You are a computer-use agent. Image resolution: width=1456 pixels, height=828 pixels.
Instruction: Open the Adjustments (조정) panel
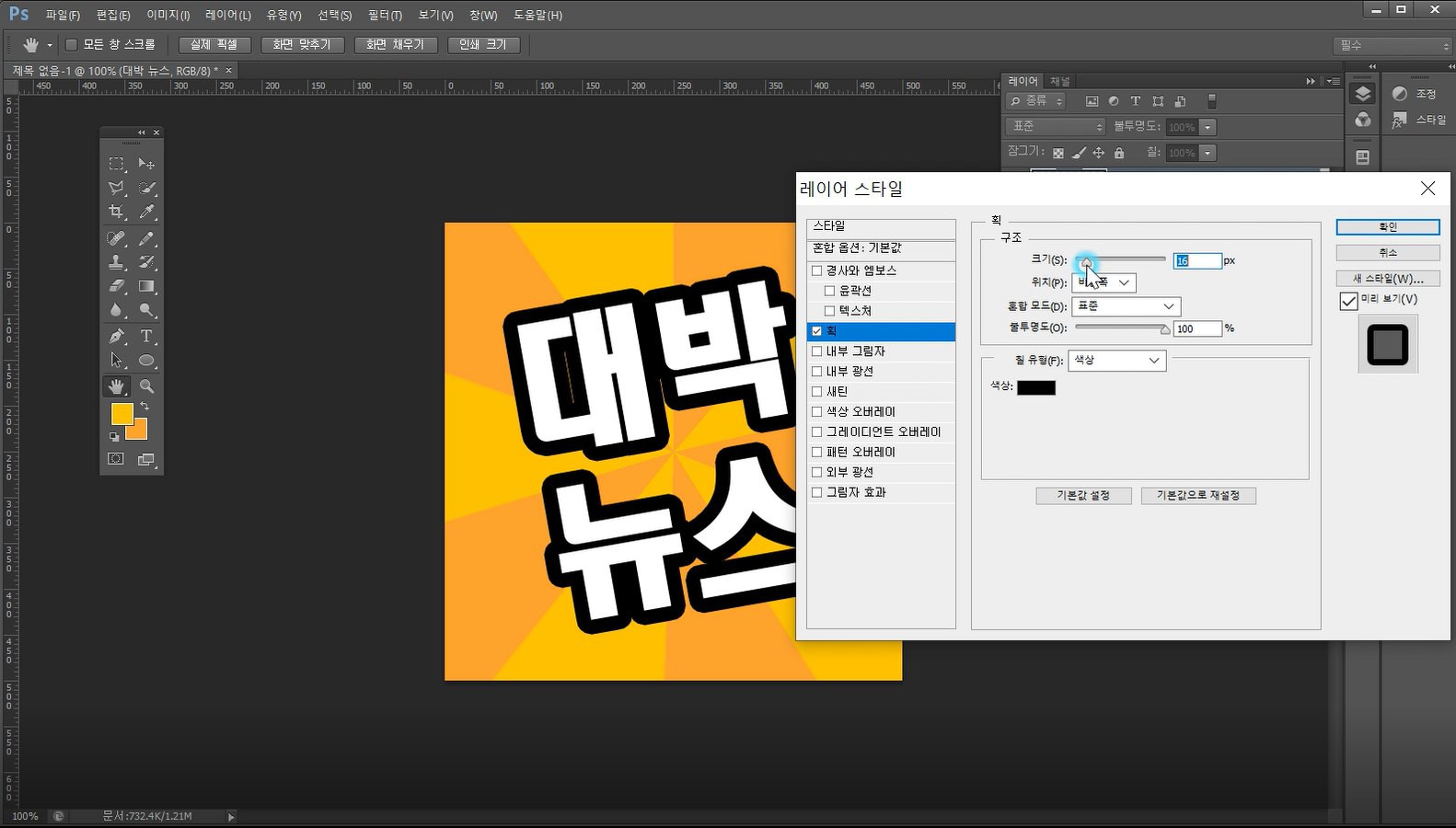[1414, 94]
